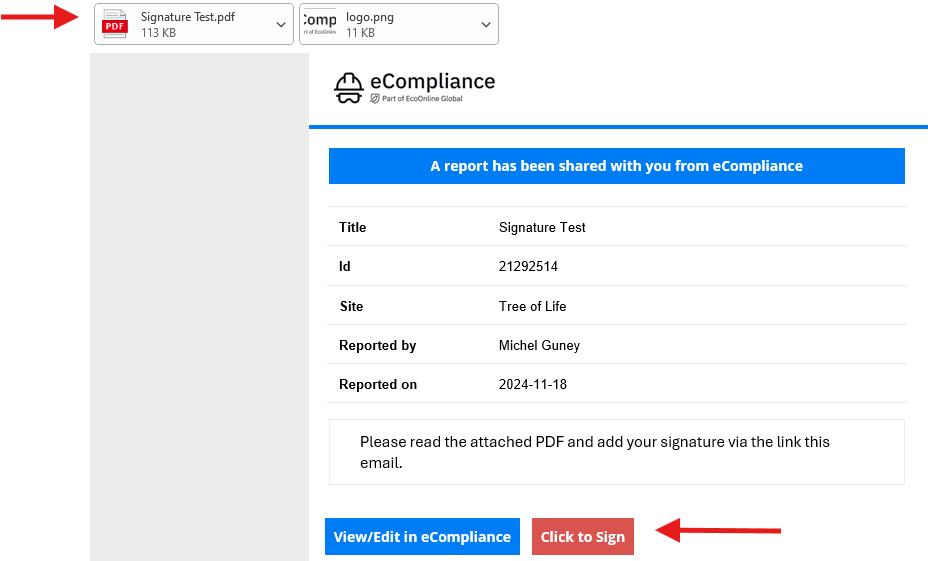Select the Signature Test title value

542,227
